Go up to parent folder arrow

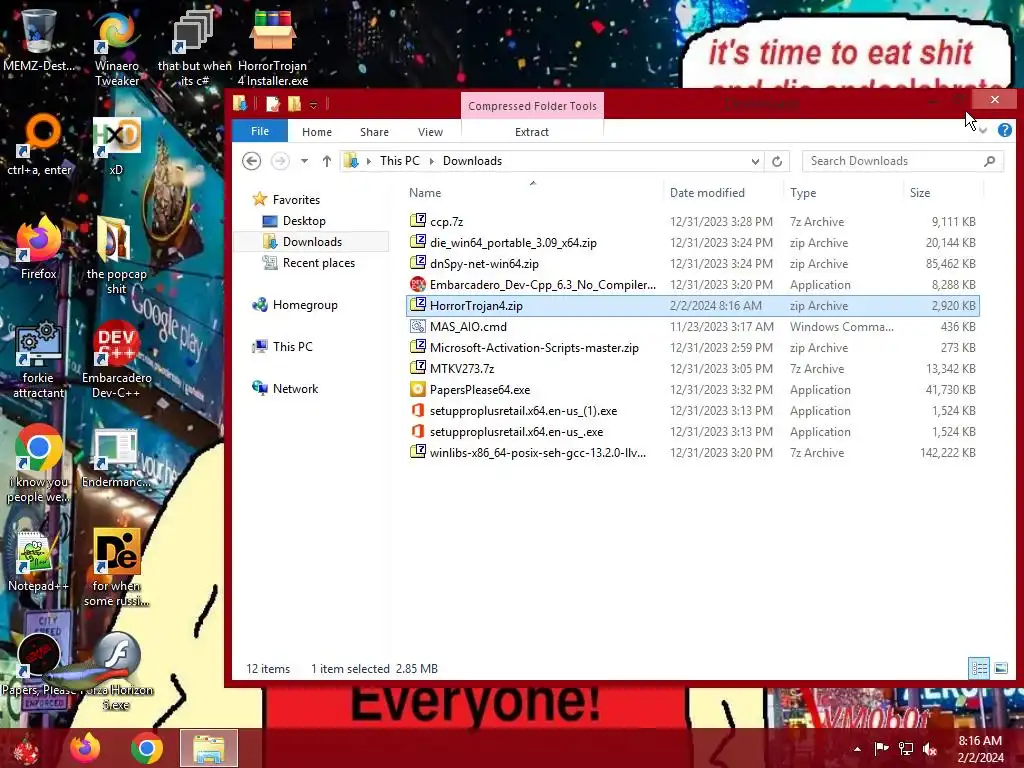click(x=327, y=161)
